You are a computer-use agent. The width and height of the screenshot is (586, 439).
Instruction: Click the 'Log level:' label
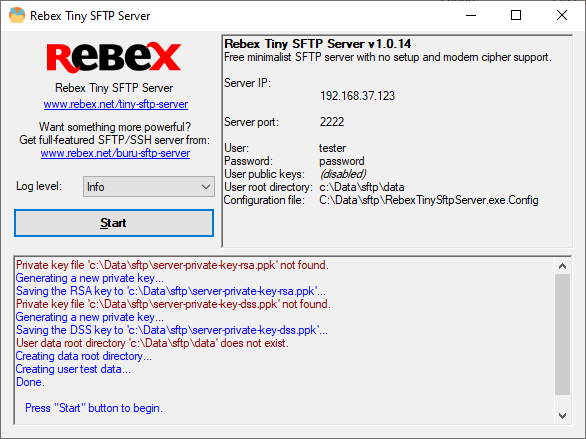(x=39, y=186)
